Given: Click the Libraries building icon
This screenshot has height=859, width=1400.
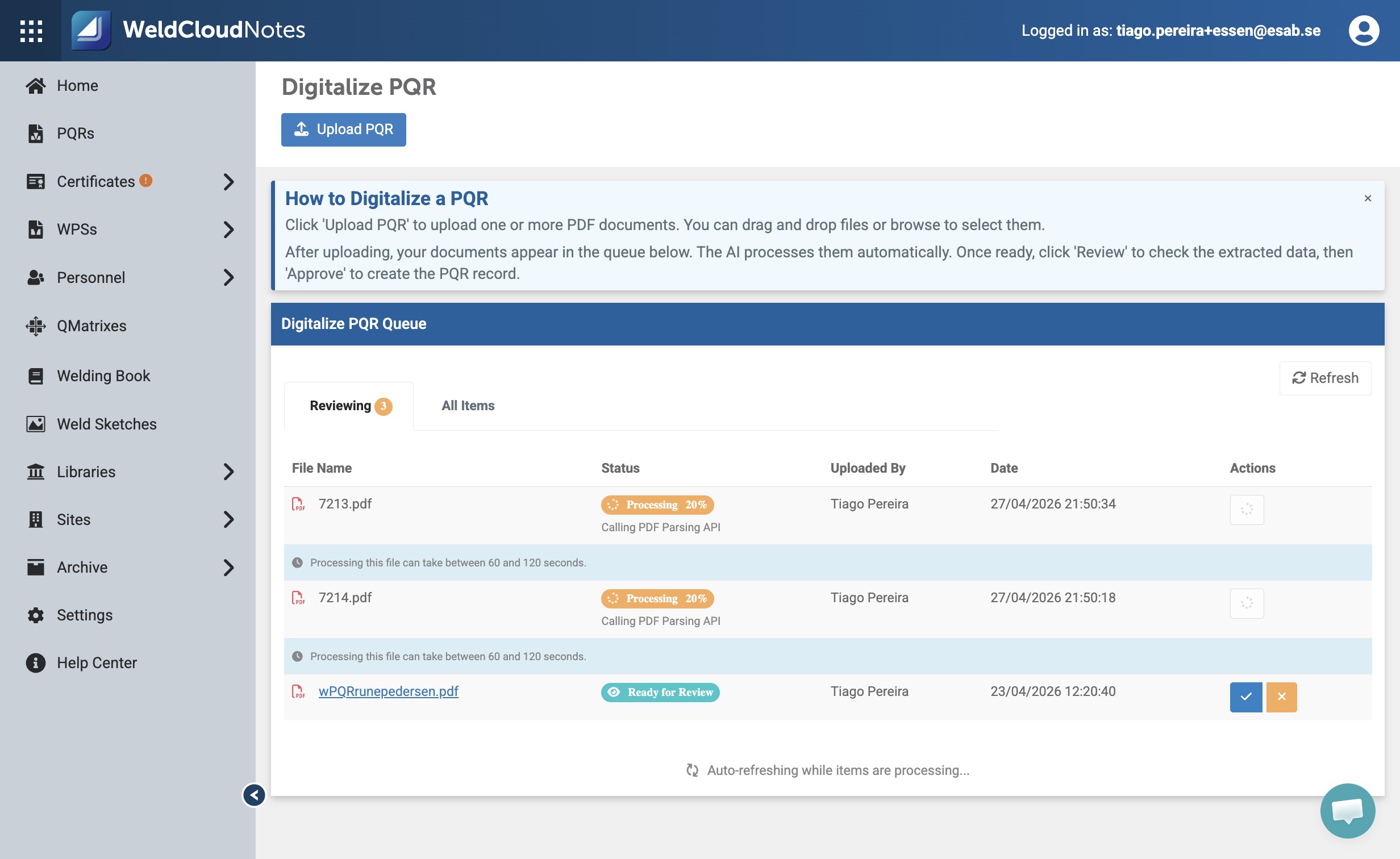Looking at the screenshot, I should pos(35,472).
